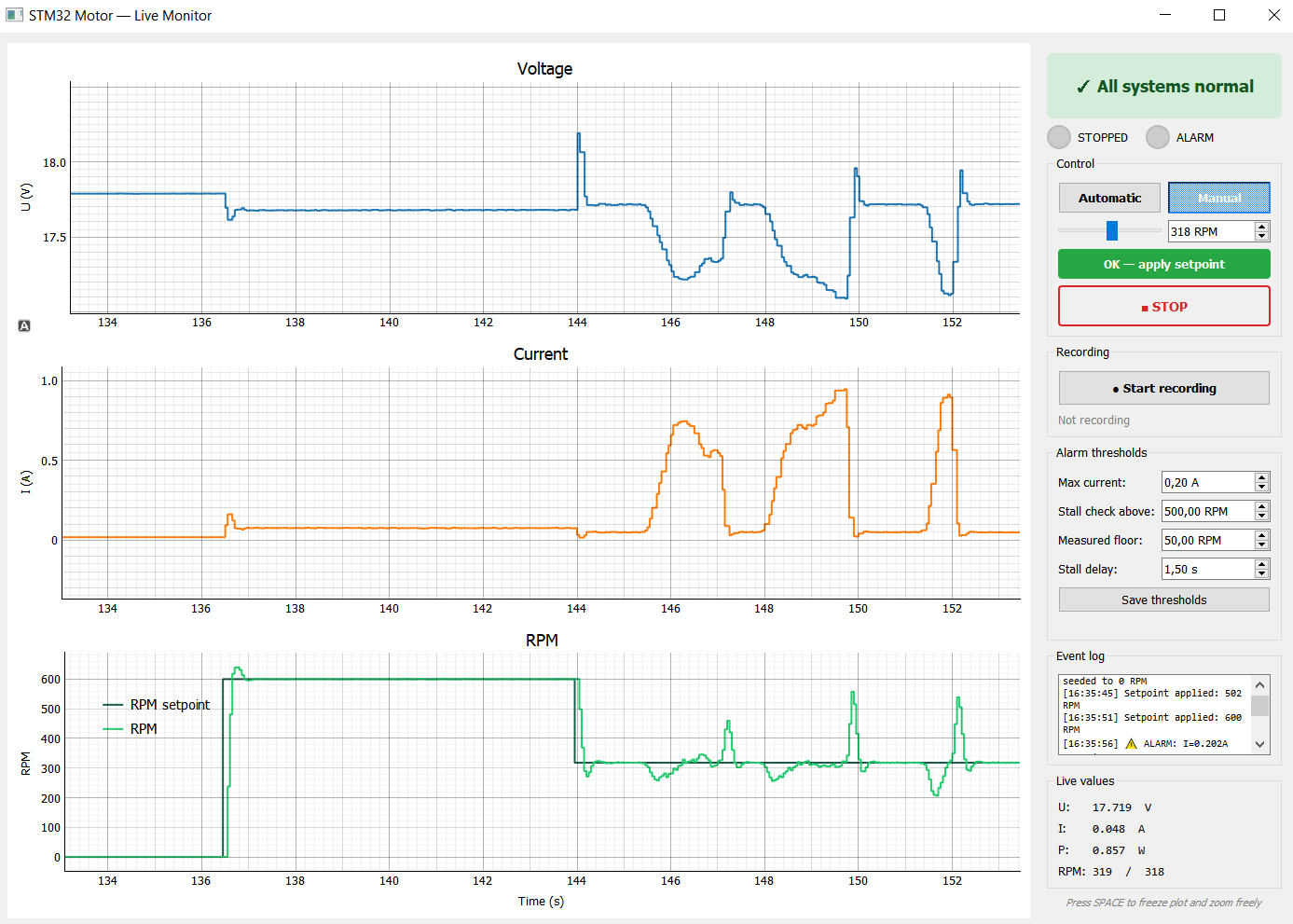Viewport: 1293px width, 924px height.
Task: Click the Max current 0,20 A field
Action: point(1207,482)
